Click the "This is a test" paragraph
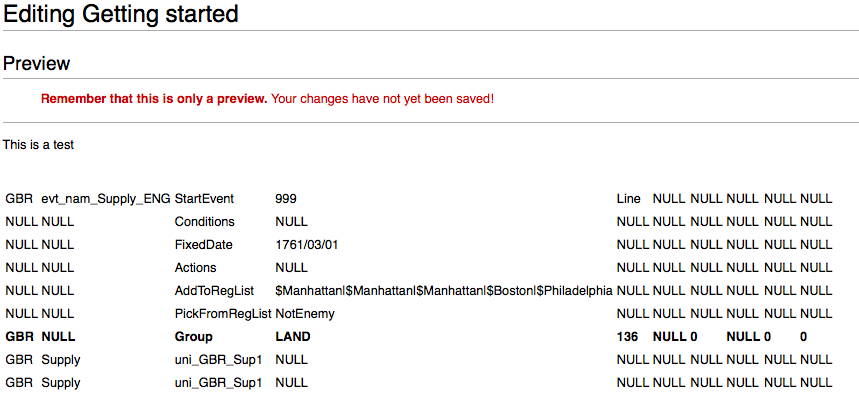The width and height of the screenshot is (859, 403). [38, 145]
